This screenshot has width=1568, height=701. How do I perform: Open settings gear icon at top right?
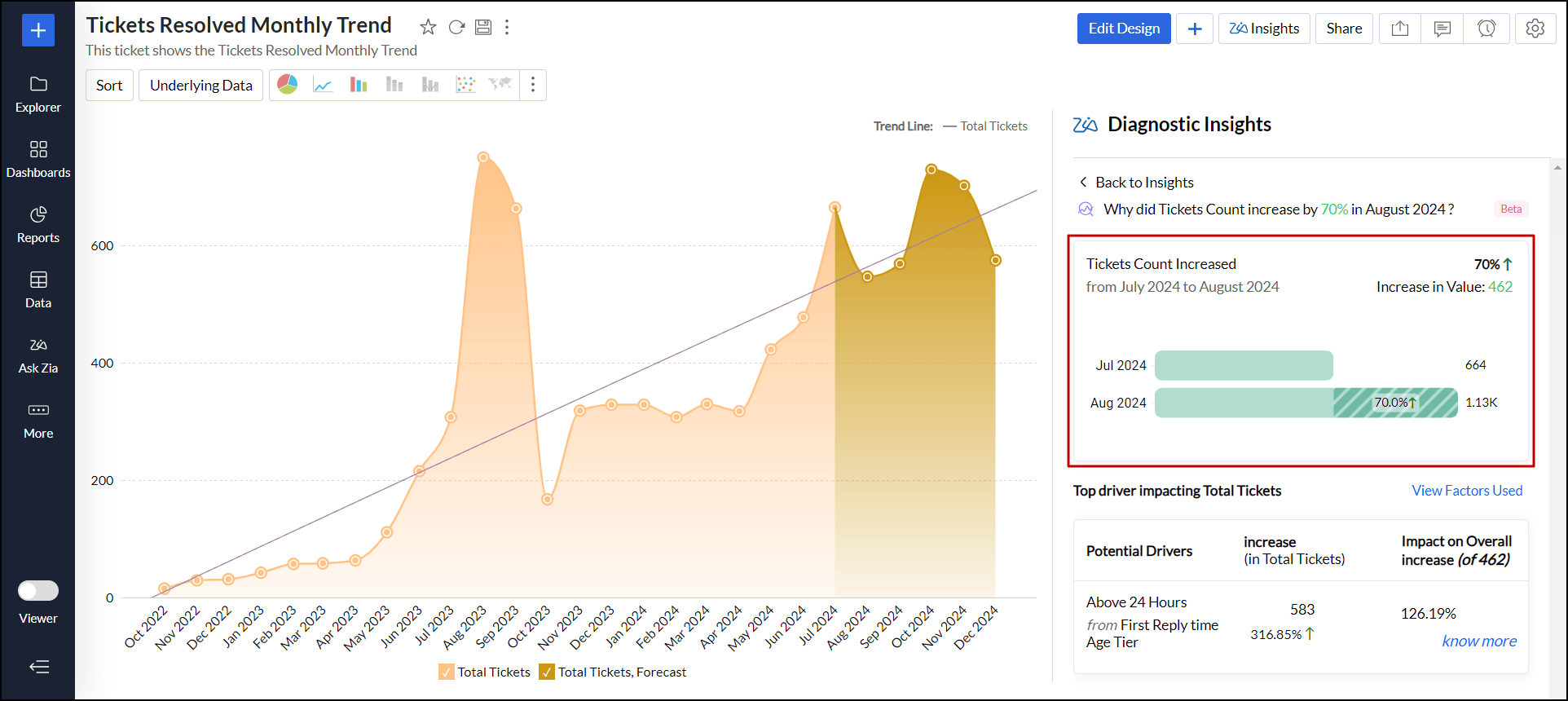(1535, 29)
